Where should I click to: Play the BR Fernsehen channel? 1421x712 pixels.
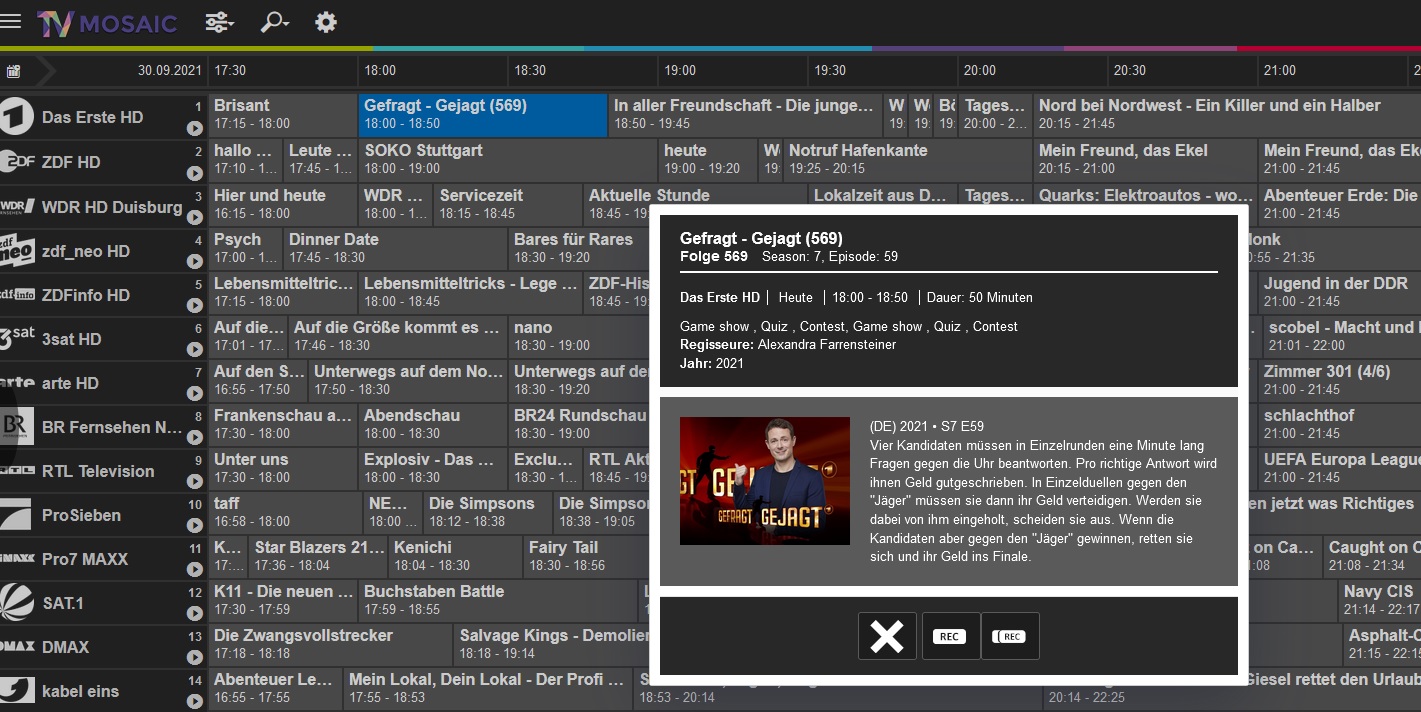(194, 437)
